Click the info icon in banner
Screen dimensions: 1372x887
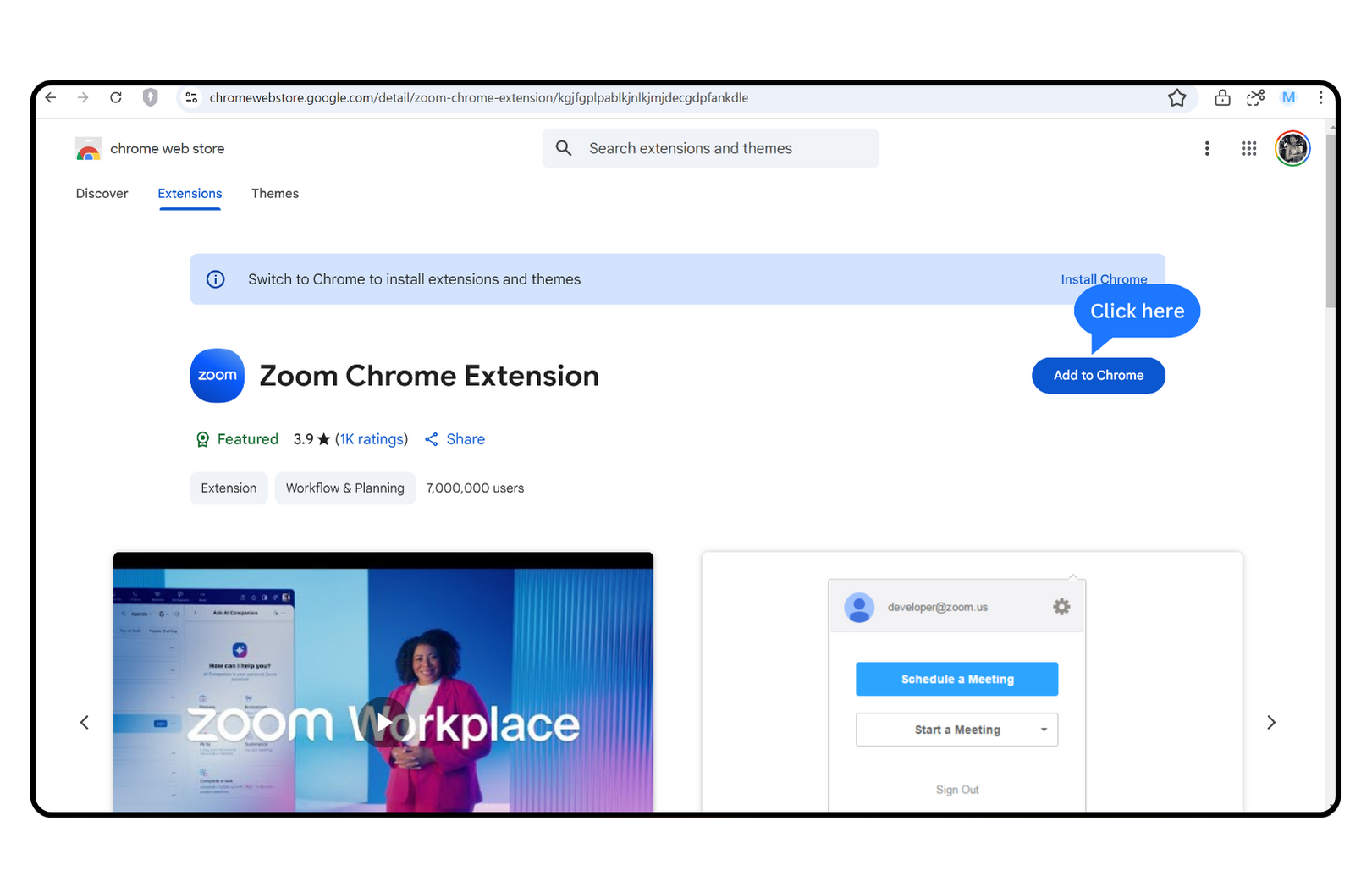[216, 279]
